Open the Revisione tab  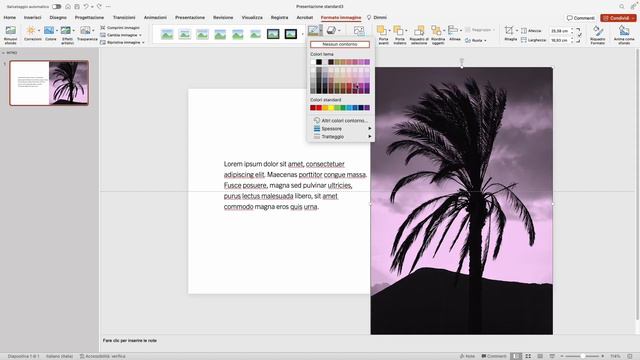click(x=223, y=18)
